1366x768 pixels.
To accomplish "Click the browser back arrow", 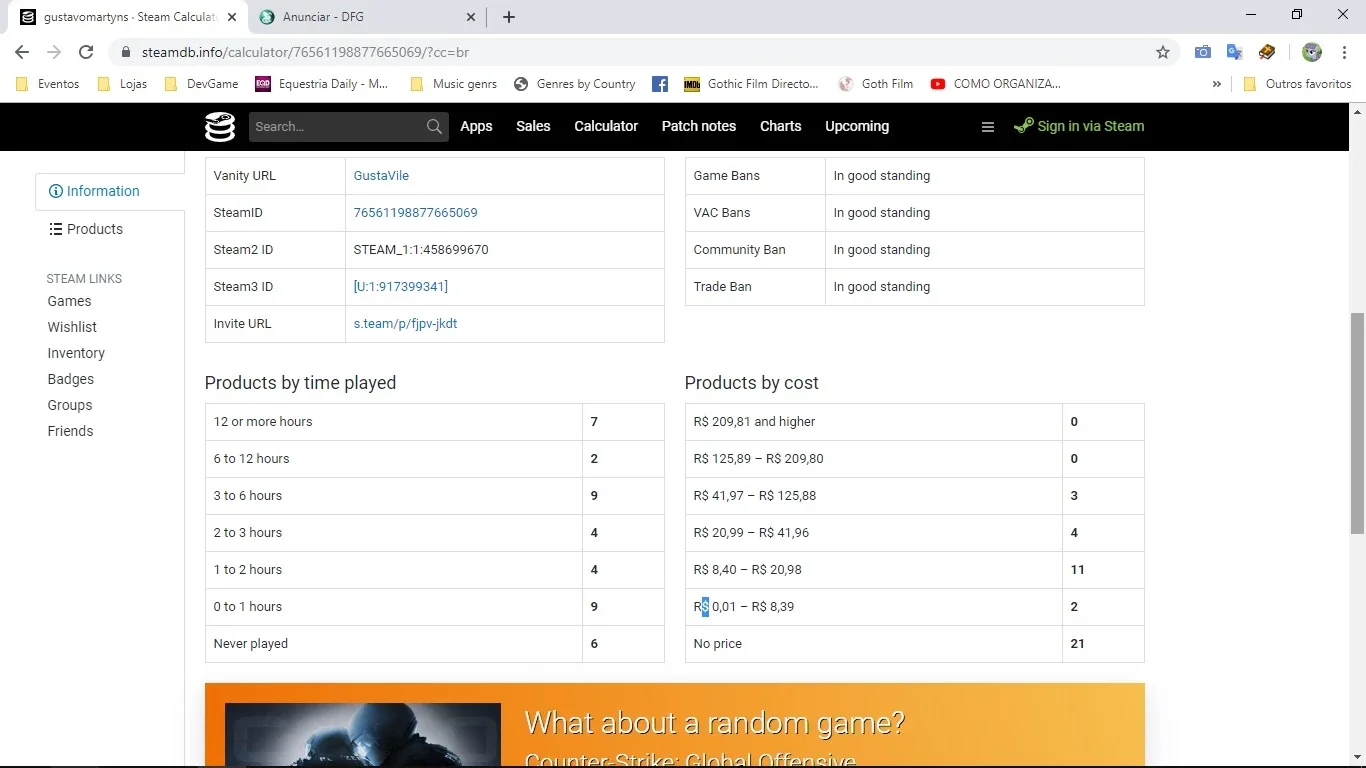I will [x=22, y=52].
